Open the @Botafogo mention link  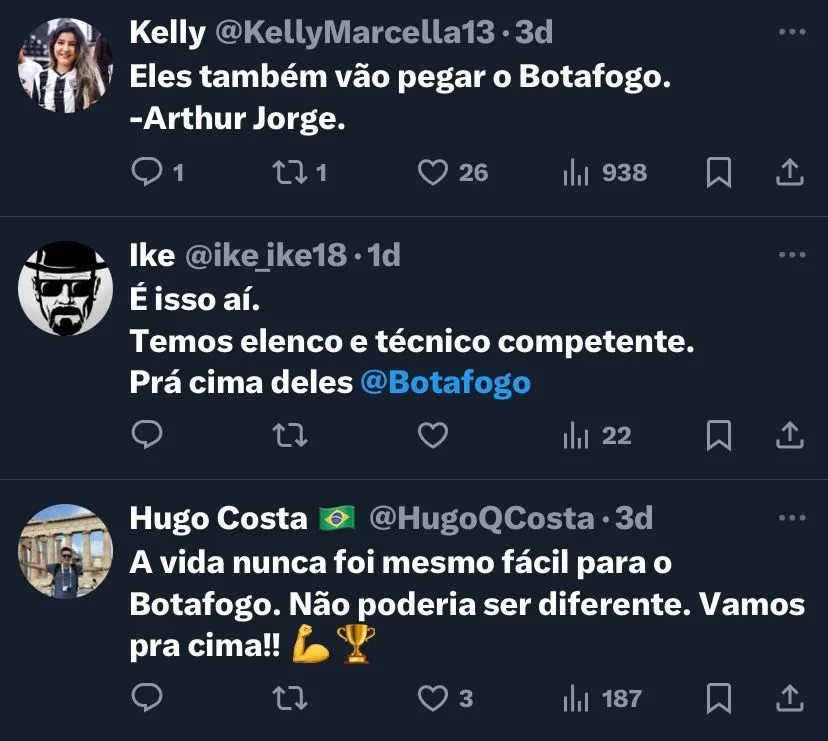click(x=445, y=383)
